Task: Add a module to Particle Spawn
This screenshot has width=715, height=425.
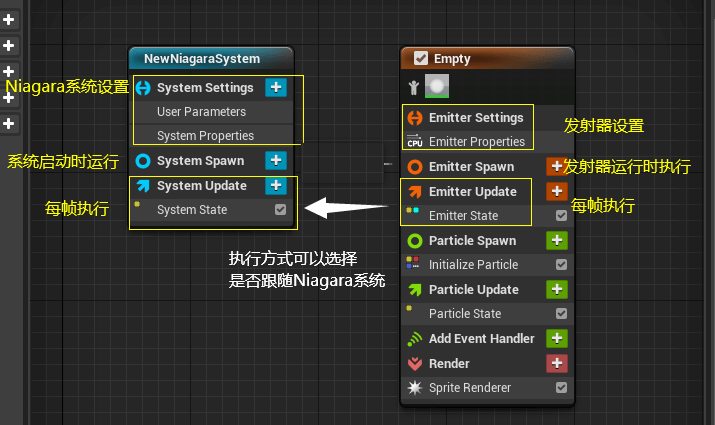Action: [x=557, y=240]
